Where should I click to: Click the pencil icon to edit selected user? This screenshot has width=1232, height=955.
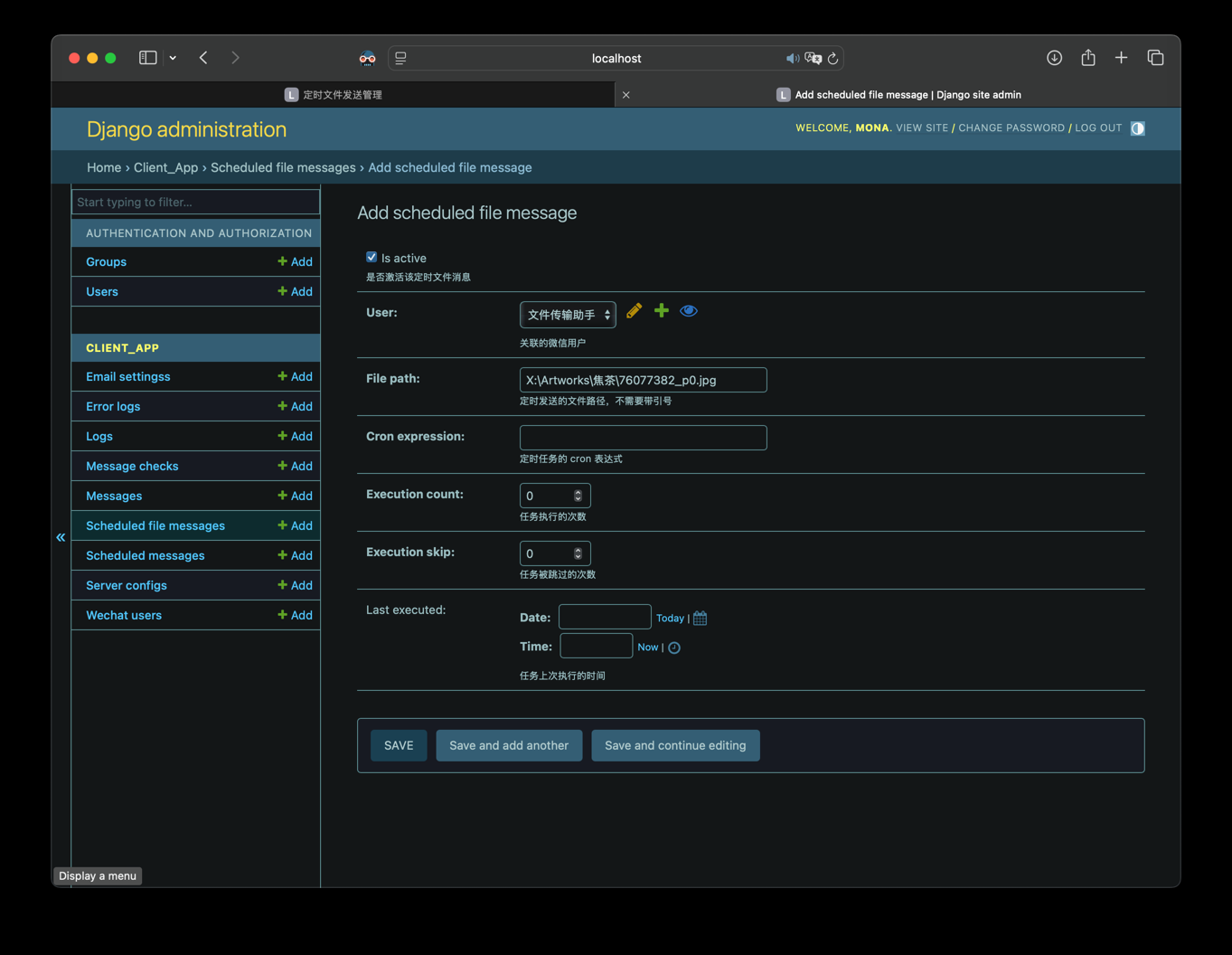coord(634,311)
